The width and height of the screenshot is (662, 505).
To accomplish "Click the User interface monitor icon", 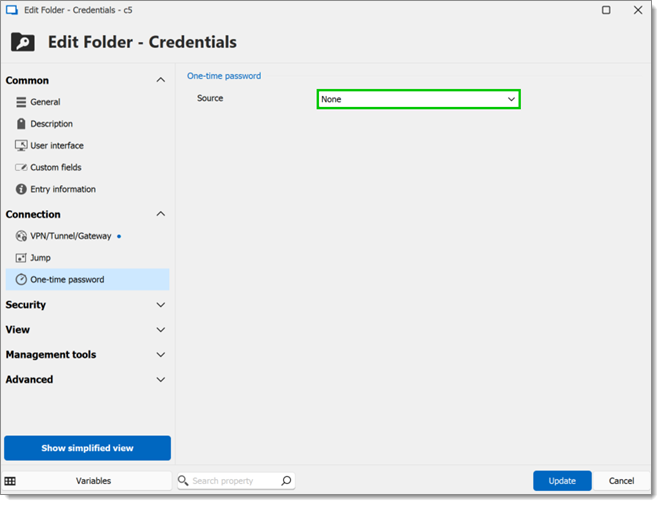I will [21, 146].
